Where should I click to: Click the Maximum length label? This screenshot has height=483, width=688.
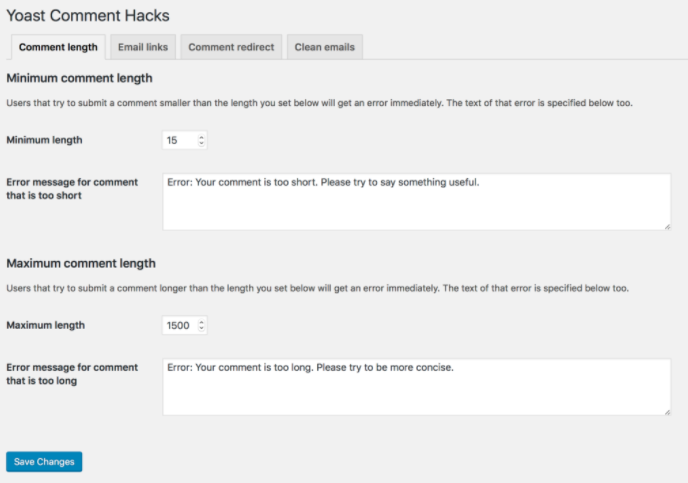pyautogui.click(x=46, y=325)
